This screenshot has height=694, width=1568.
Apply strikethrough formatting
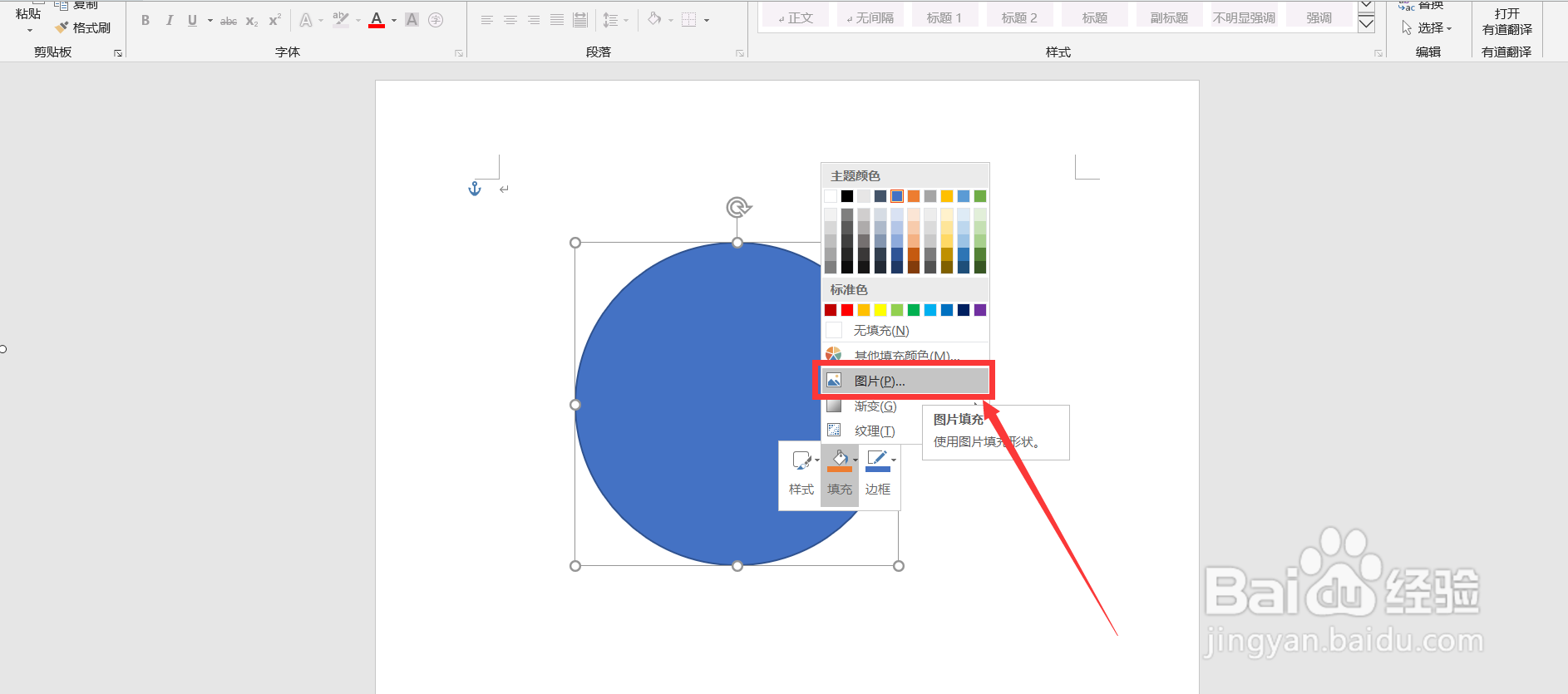[x=229, y=20]
